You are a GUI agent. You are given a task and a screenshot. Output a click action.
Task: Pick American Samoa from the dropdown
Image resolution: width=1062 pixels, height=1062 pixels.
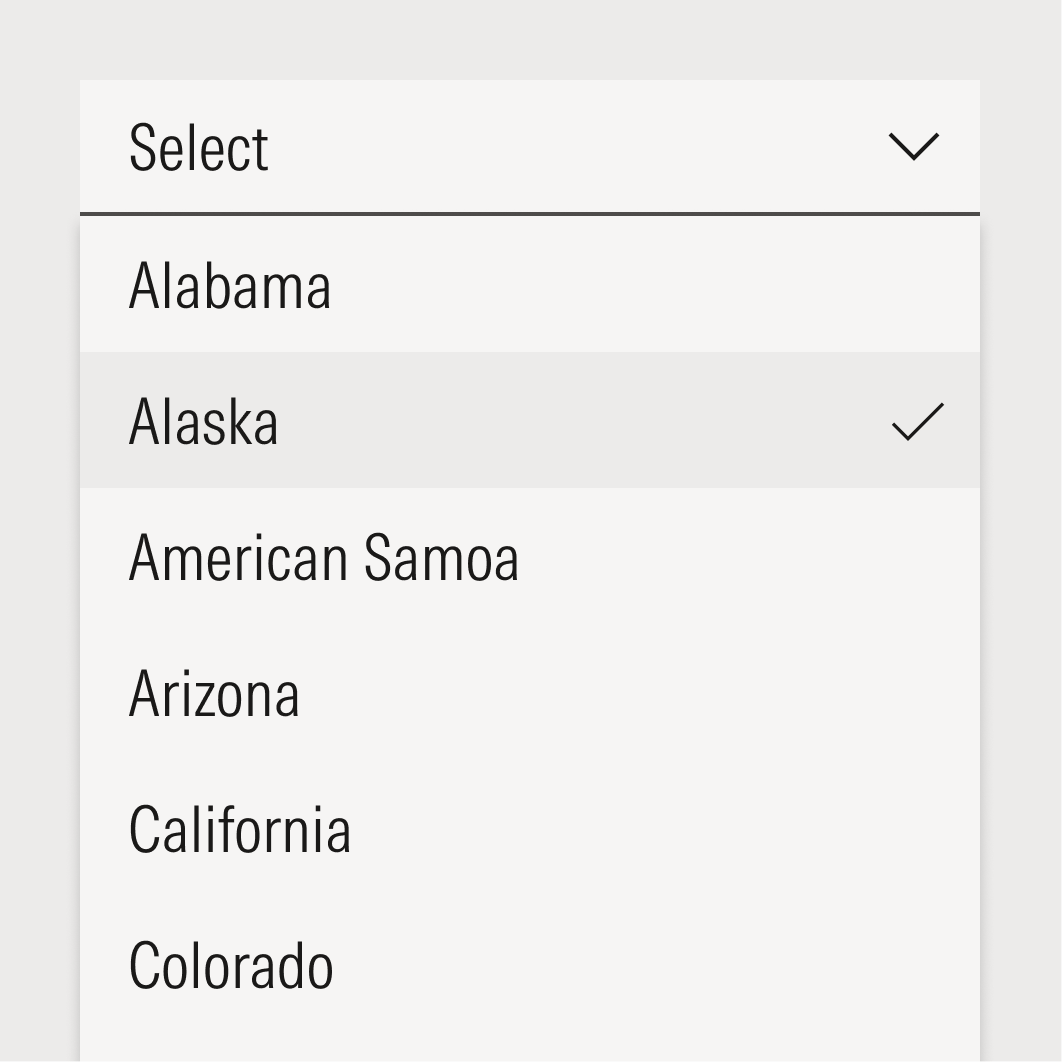pyautogui.click(x=529, y=557)
